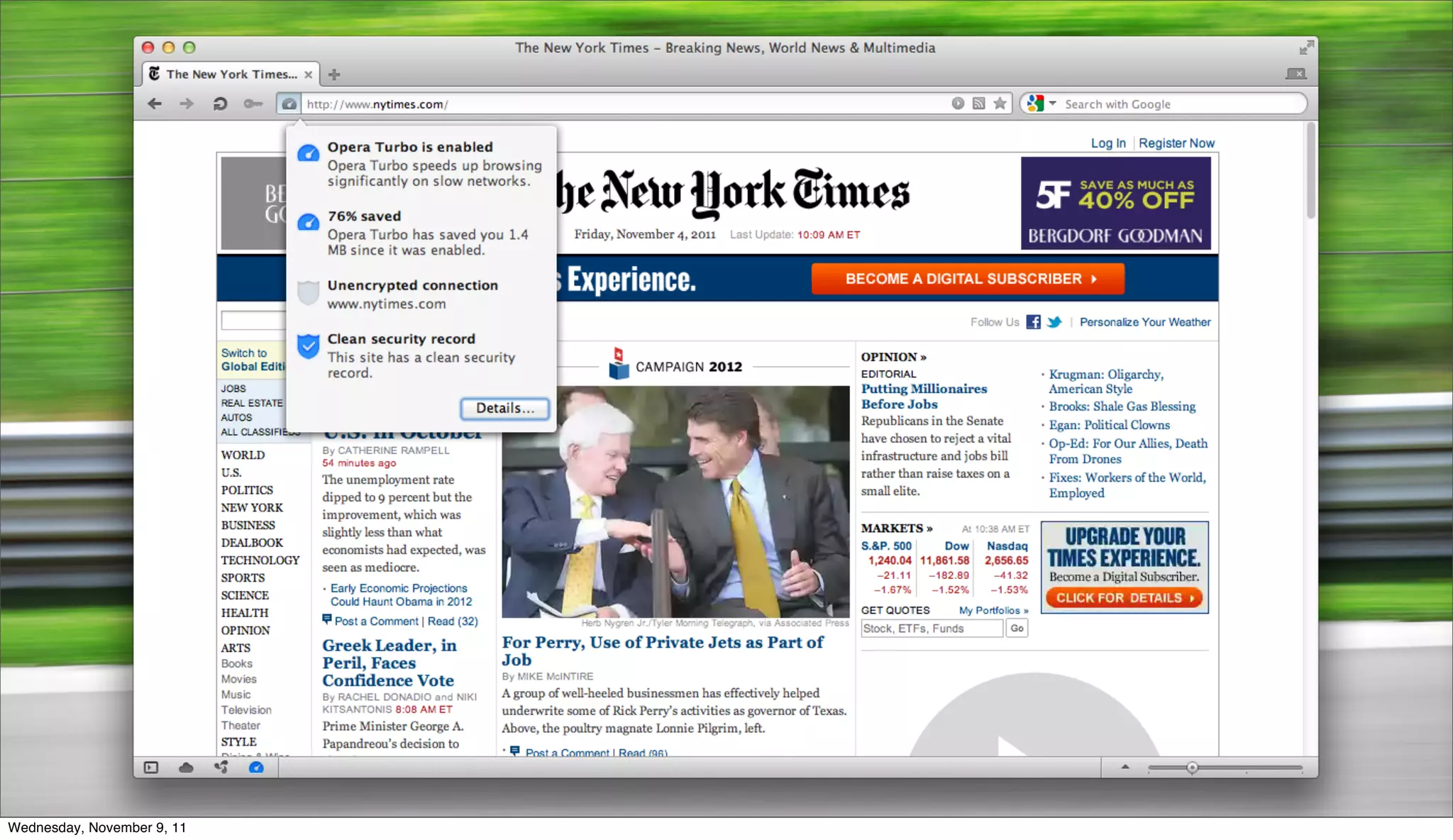Toggle Opera Turbo icon in status bar
Screen dimensions: 1453x840
click(256, 768)
